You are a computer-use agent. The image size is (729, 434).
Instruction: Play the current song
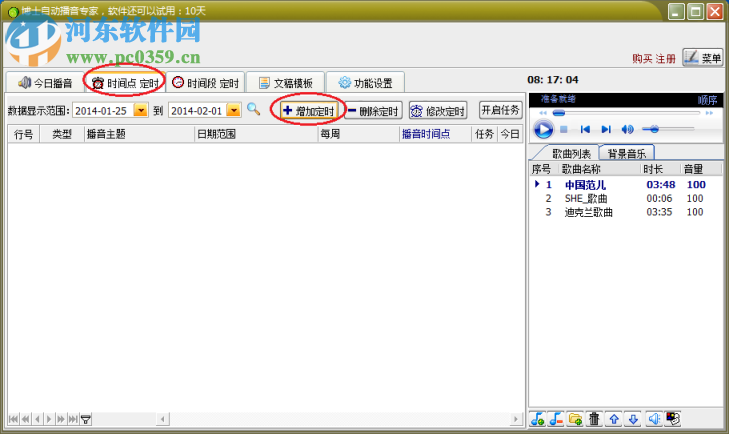click(543, 129)
